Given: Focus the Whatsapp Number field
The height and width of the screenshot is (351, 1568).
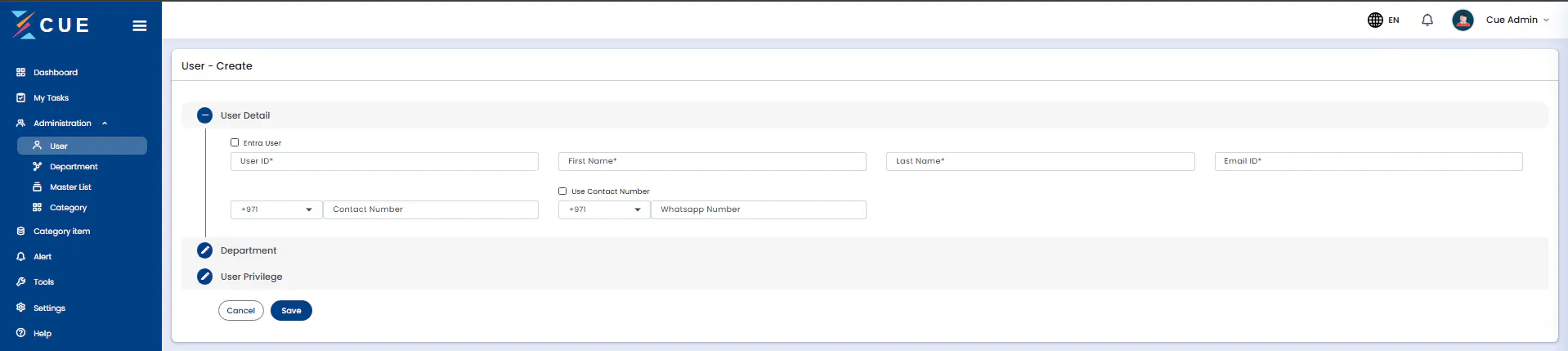Looking at the screenshot, I should [759, 209].
